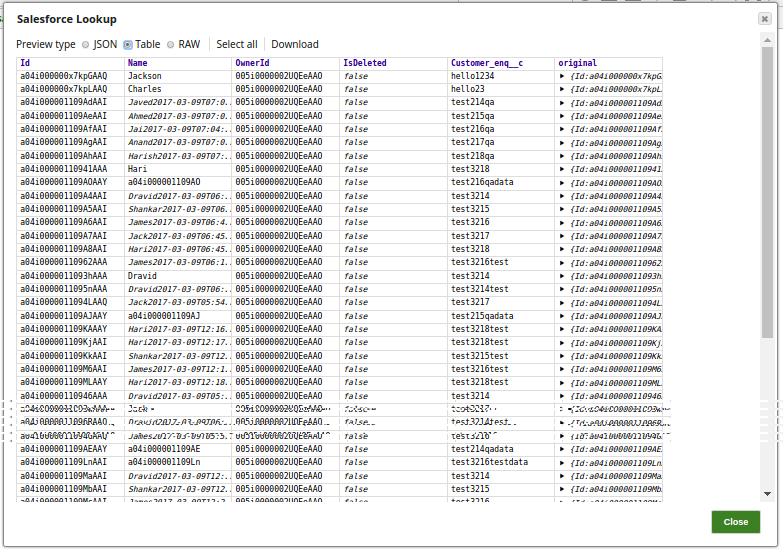This screenshot has width=783, height=552.
Task: Click the Download link
Action: [x=295, y=44]
